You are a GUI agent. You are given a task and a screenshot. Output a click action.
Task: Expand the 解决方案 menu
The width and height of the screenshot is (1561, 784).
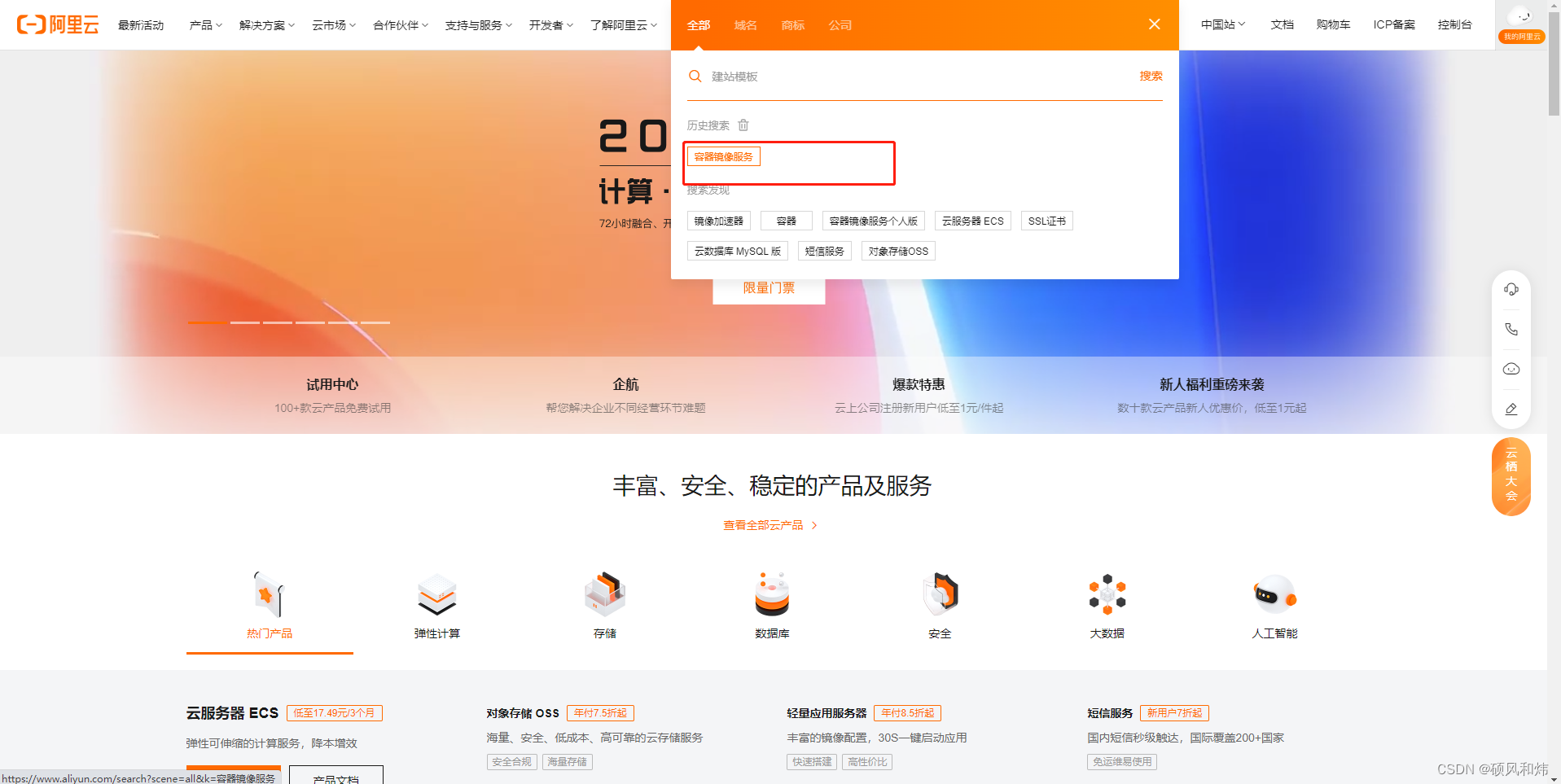pyautogui.click(x=267, y=25)
